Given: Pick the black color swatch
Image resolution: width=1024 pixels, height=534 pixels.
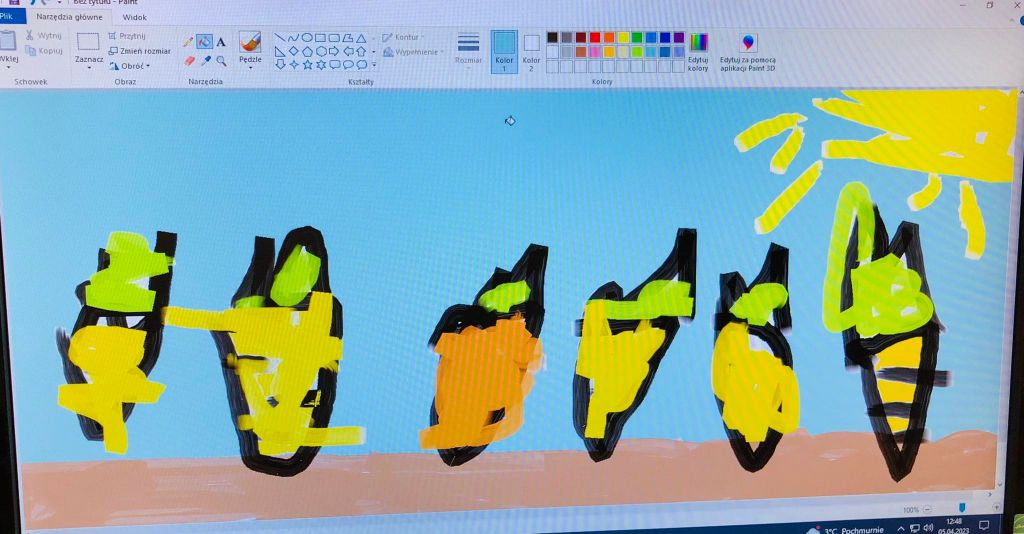Looking at the screenshot, I should click(552, 37).
